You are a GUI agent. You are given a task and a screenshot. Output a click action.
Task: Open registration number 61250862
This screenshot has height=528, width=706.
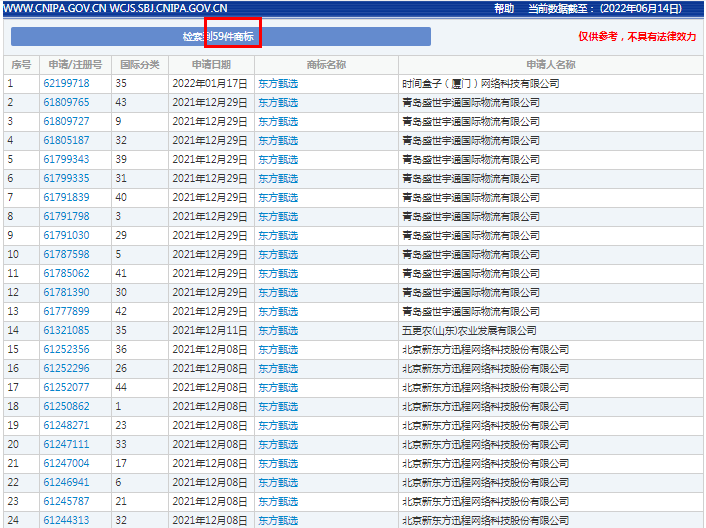pos(66,406)
